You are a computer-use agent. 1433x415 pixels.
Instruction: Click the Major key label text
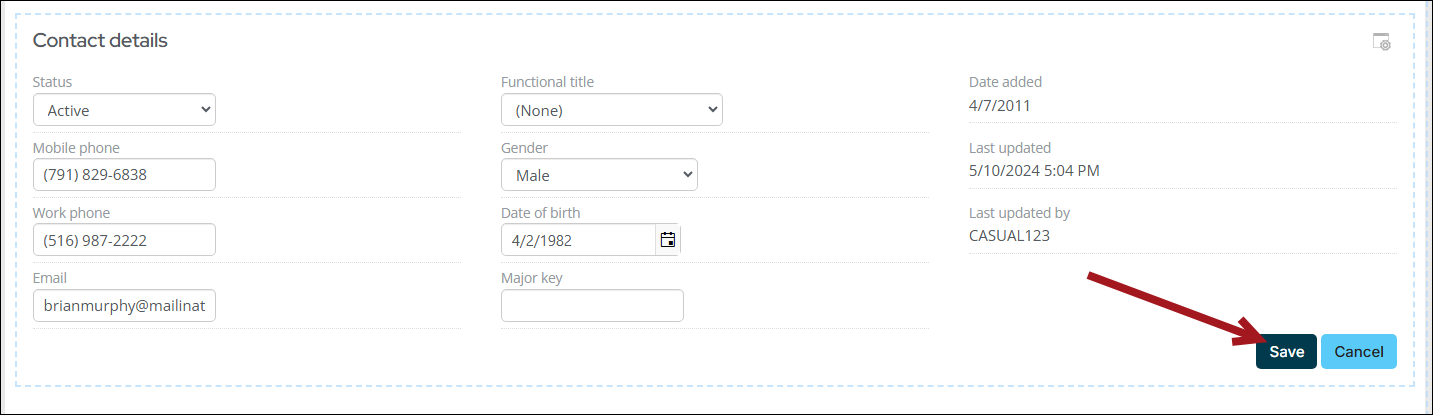click(x=531, y=278)
